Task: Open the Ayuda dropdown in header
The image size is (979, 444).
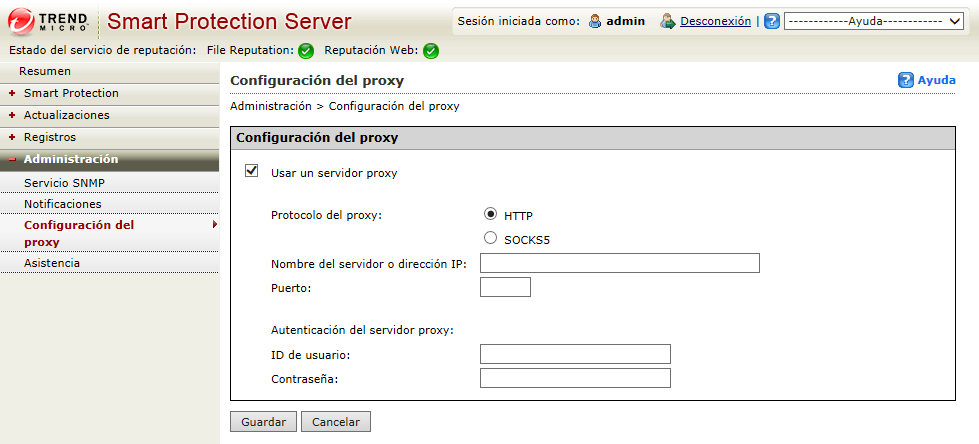Action: [875, 21]
